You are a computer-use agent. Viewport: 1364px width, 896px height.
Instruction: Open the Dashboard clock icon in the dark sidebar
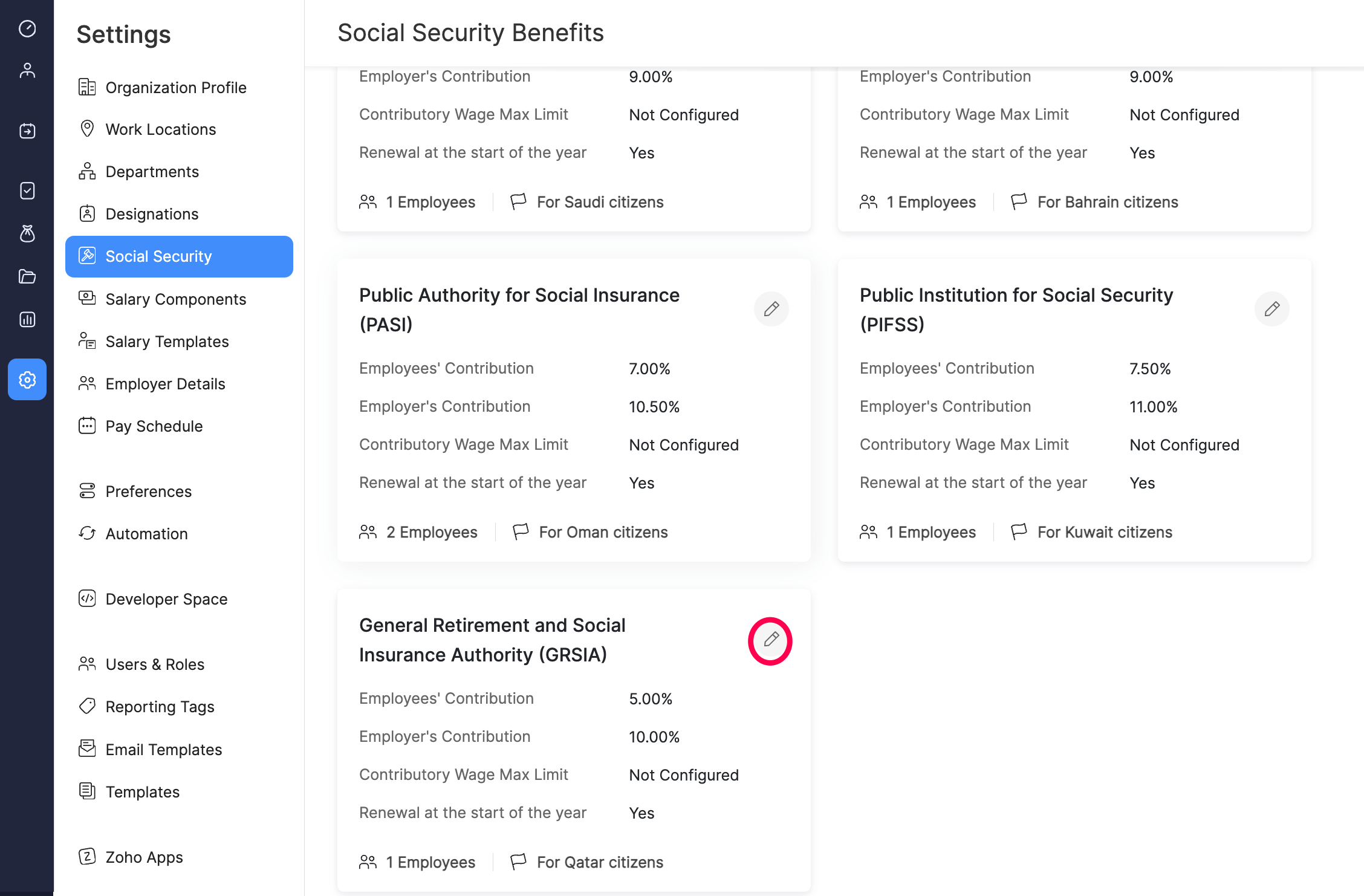coord(27,28)
